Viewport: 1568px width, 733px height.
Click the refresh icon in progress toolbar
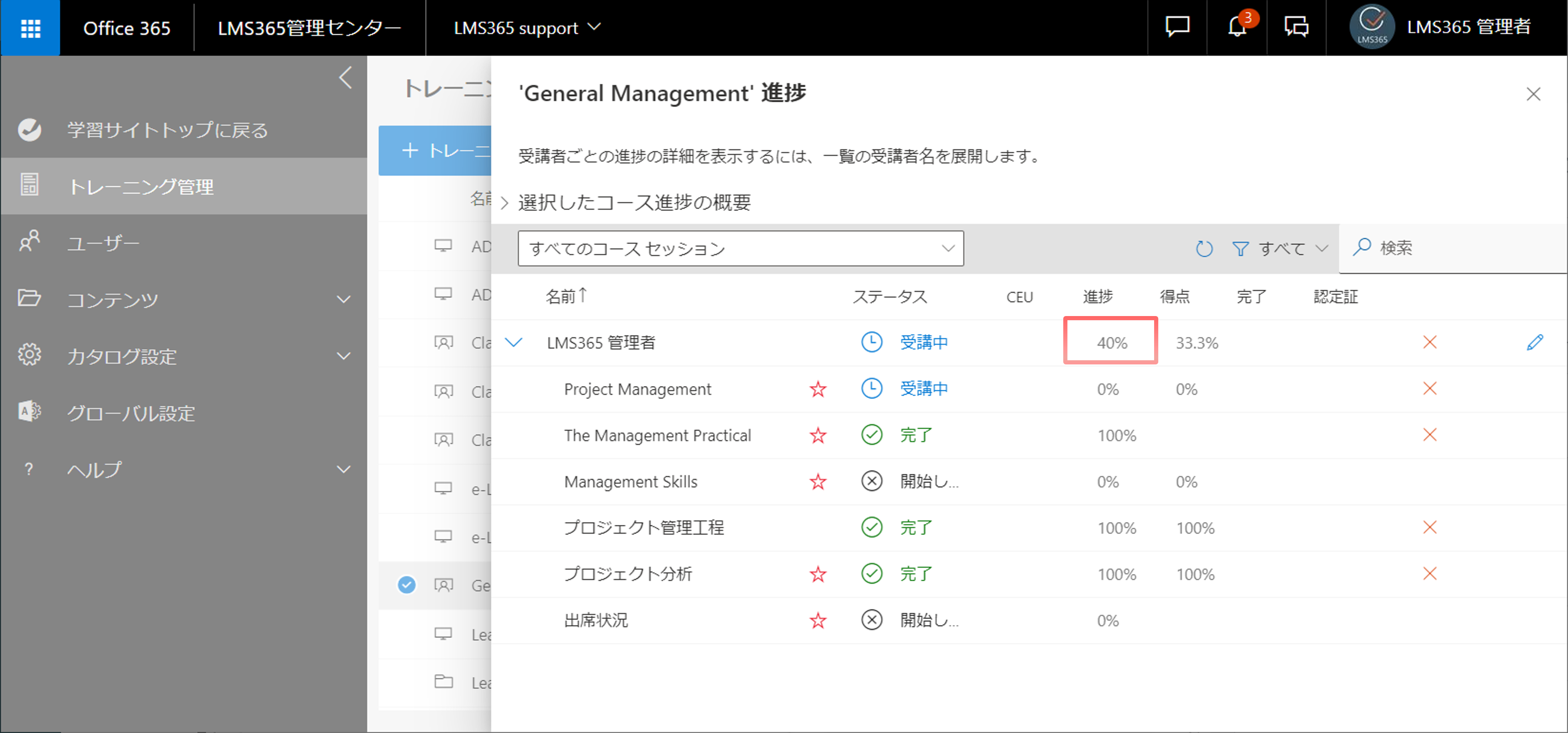[x=1204, y=249]
